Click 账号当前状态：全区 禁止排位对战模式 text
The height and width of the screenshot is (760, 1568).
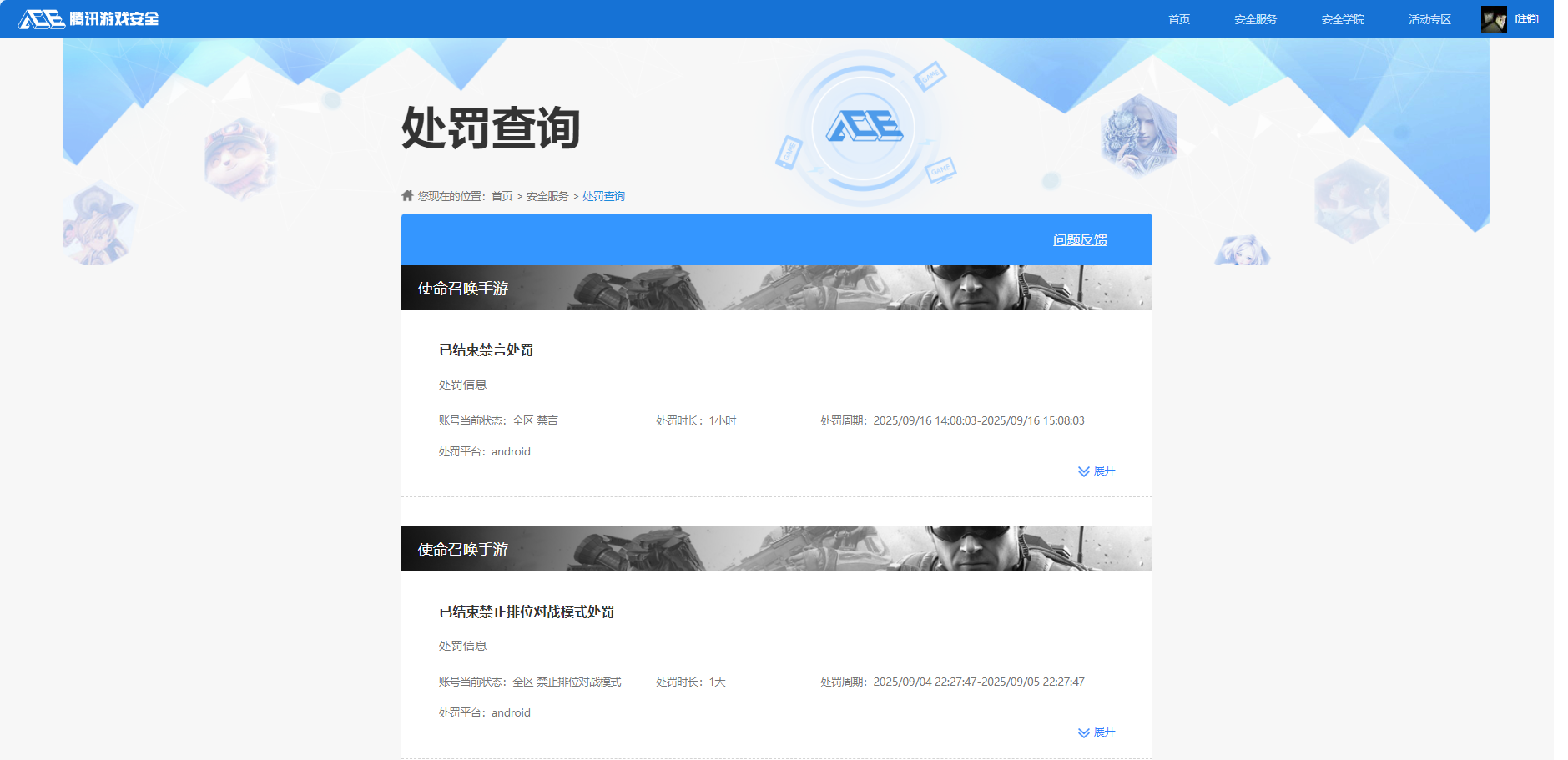(x=530, y=682)
